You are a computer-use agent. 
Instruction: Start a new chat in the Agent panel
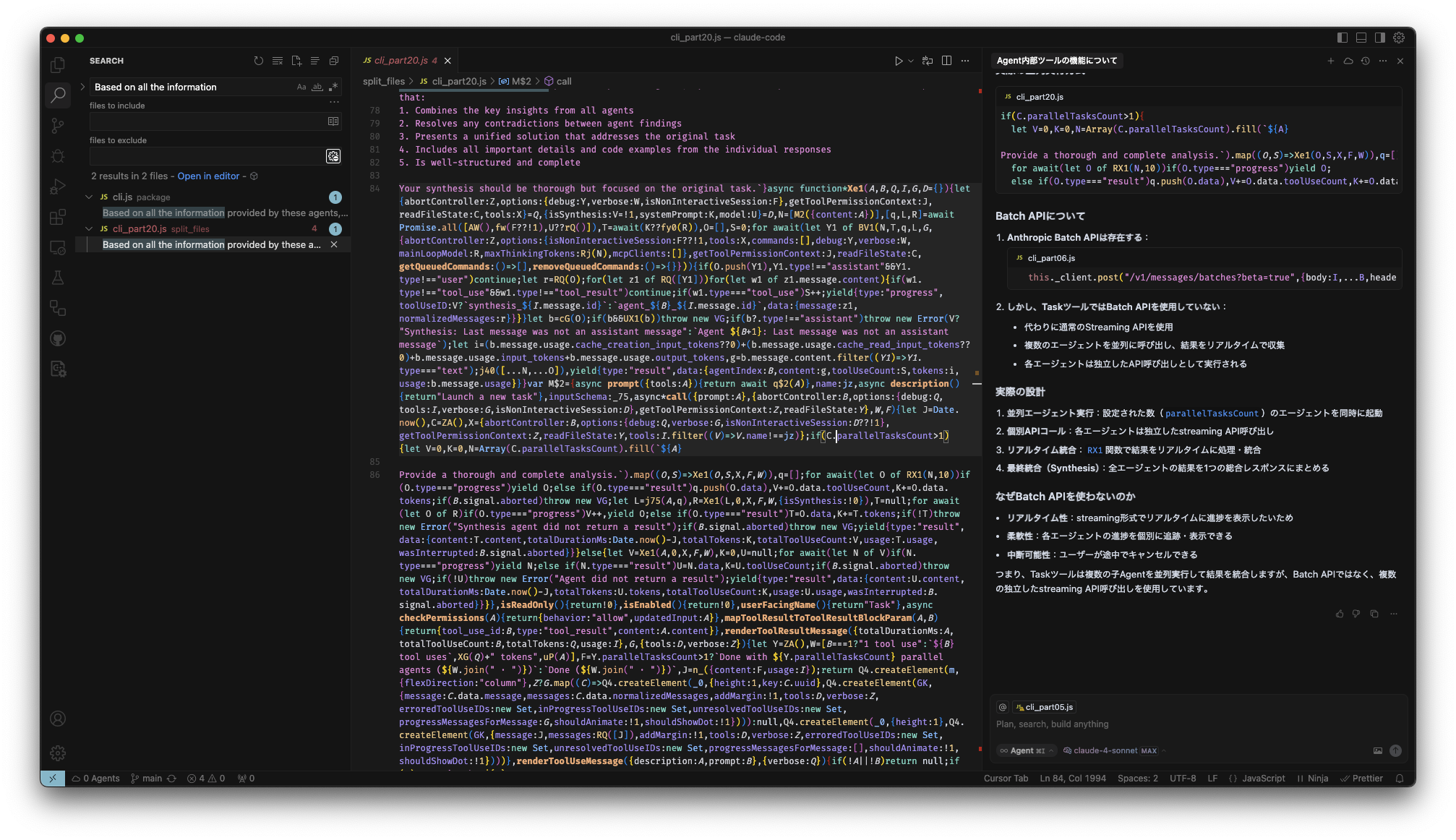coord(1331,61)
